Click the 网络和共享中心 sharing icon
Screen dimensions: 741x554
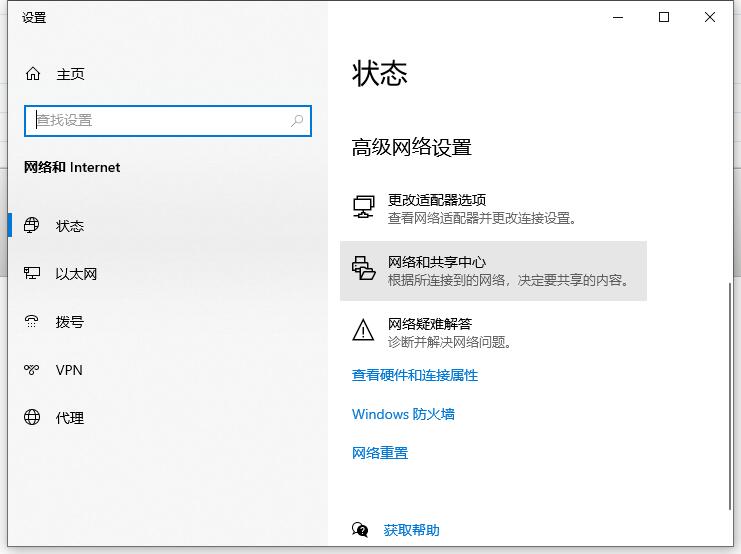363,270
